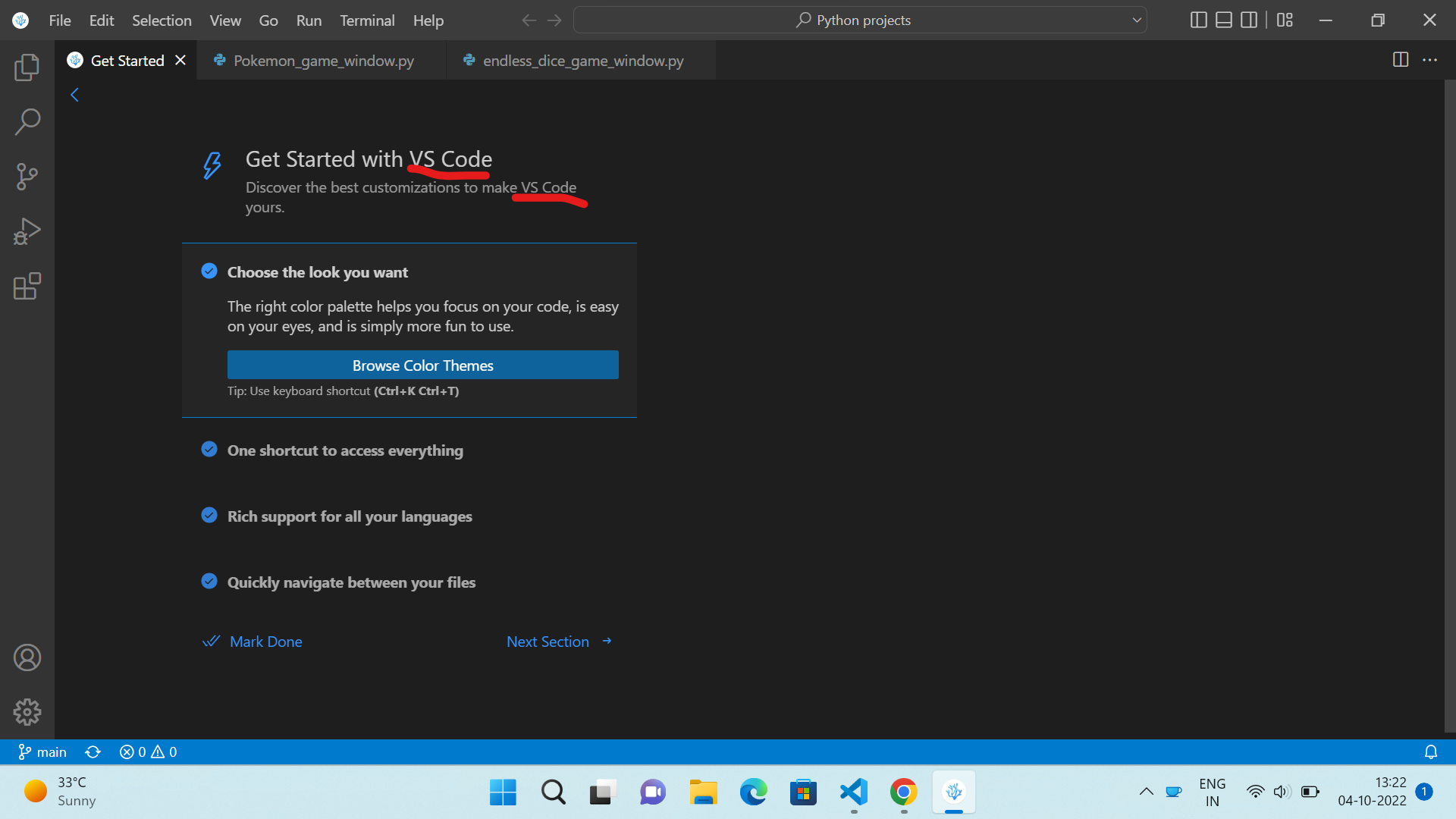Open Run and Debug view

[27, 231]
